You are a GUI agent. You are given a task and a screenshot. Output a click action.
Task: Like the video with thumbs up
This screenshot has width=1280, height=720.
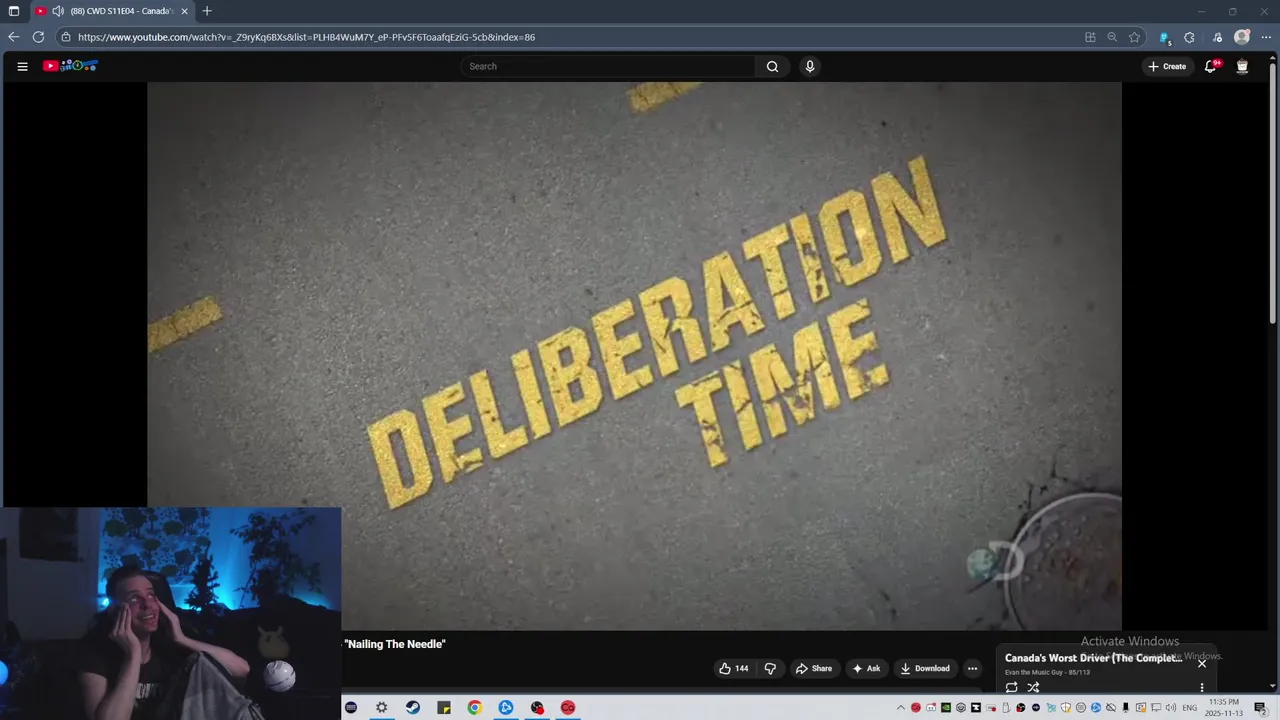coord(733,668)
